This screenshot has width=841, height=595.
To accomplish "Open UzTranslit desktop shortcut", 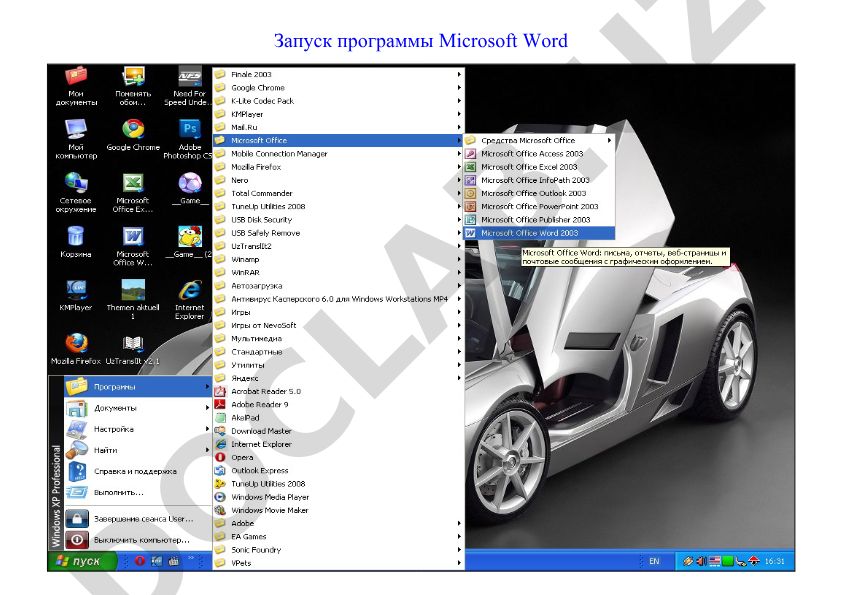I will coord(132,349).
